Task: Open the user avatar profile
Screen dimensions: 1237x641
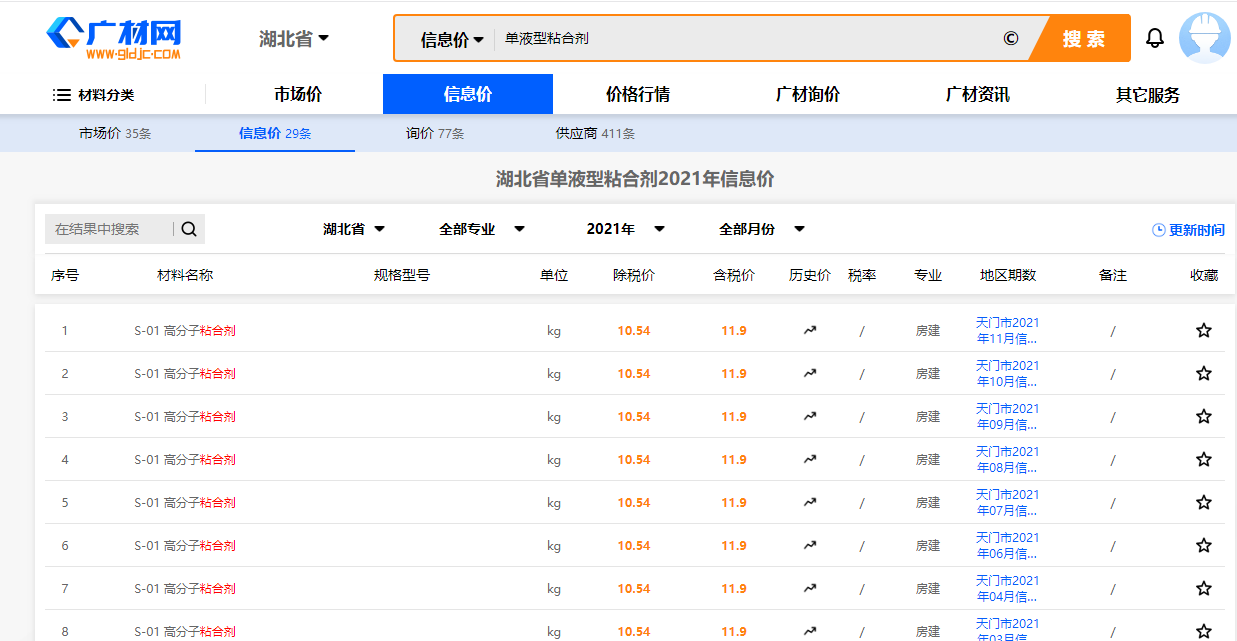Action: pyautogui.click(x=1204, y=38)
